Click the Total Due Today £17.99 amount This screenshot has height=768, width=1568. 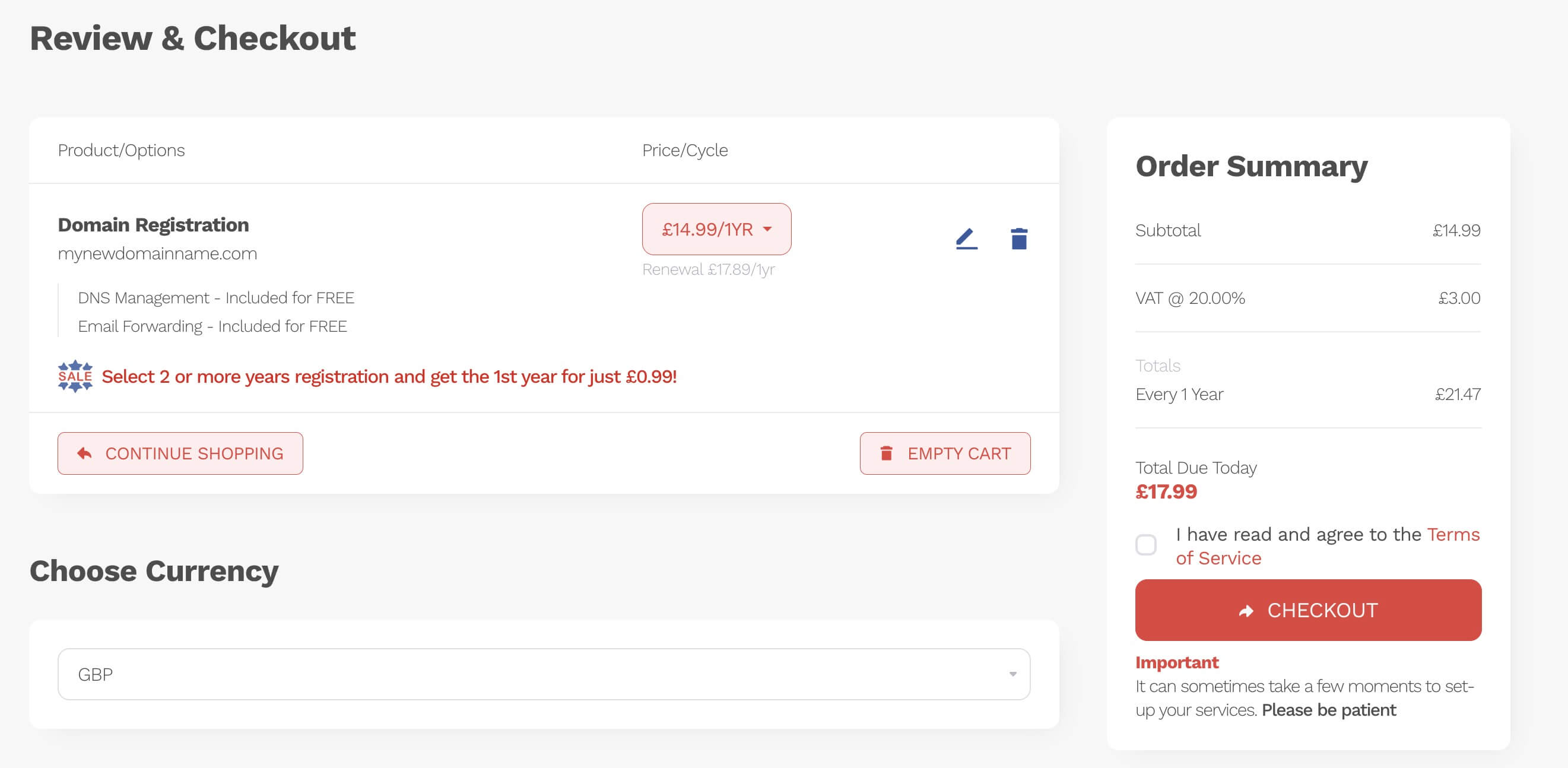pyautogui.click(x=1166, y=491)
